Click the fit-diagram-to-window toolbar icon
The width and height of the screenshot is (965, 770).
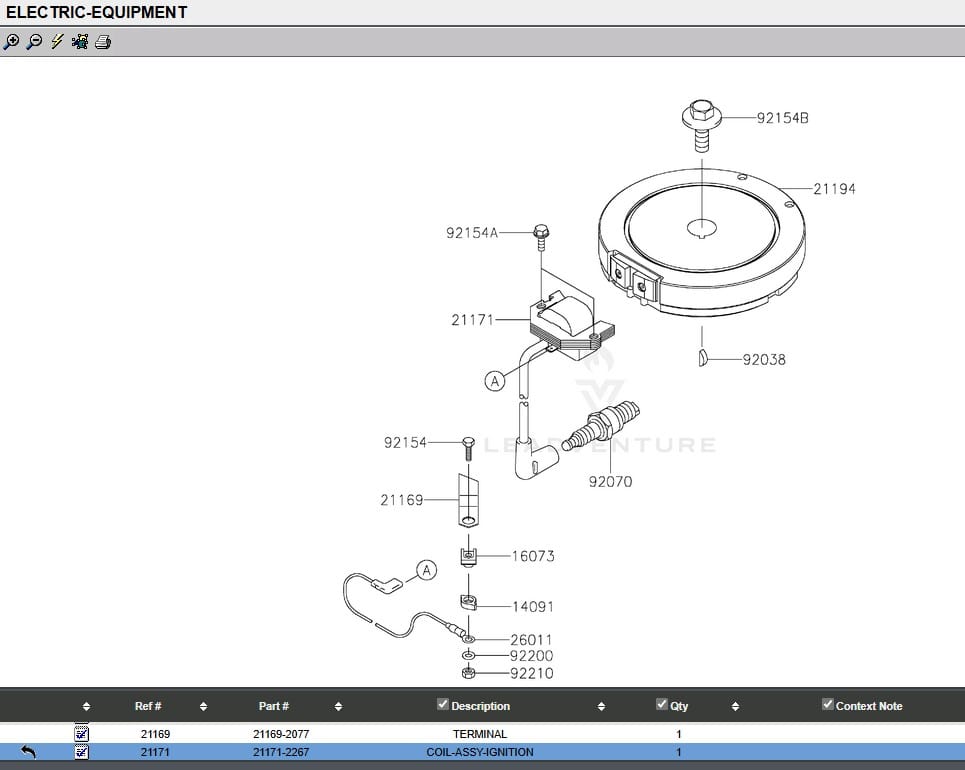pos(80,42)
